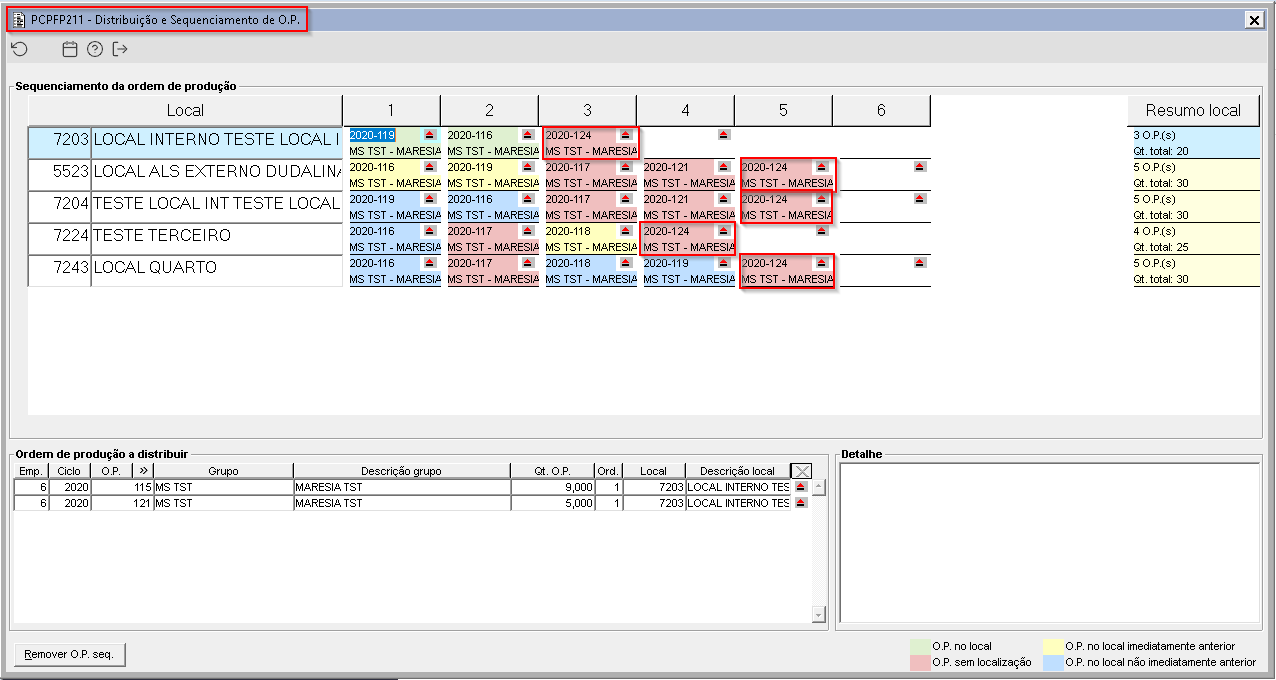Click the Ciclo column header
Screen dimensions: 1276x680
(x=70, y=471)
